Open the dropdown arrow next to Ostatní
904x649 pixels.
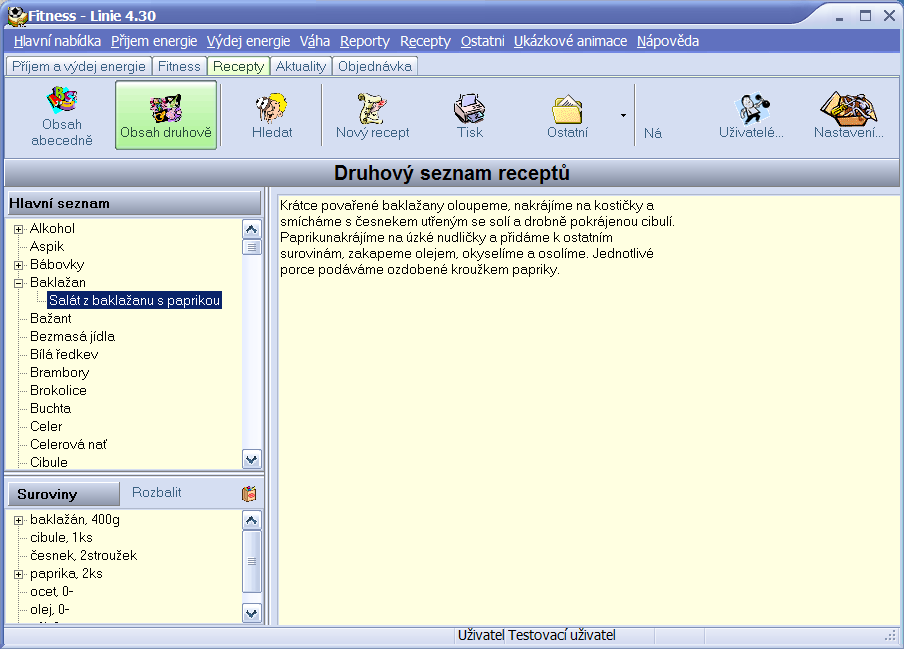623,115
